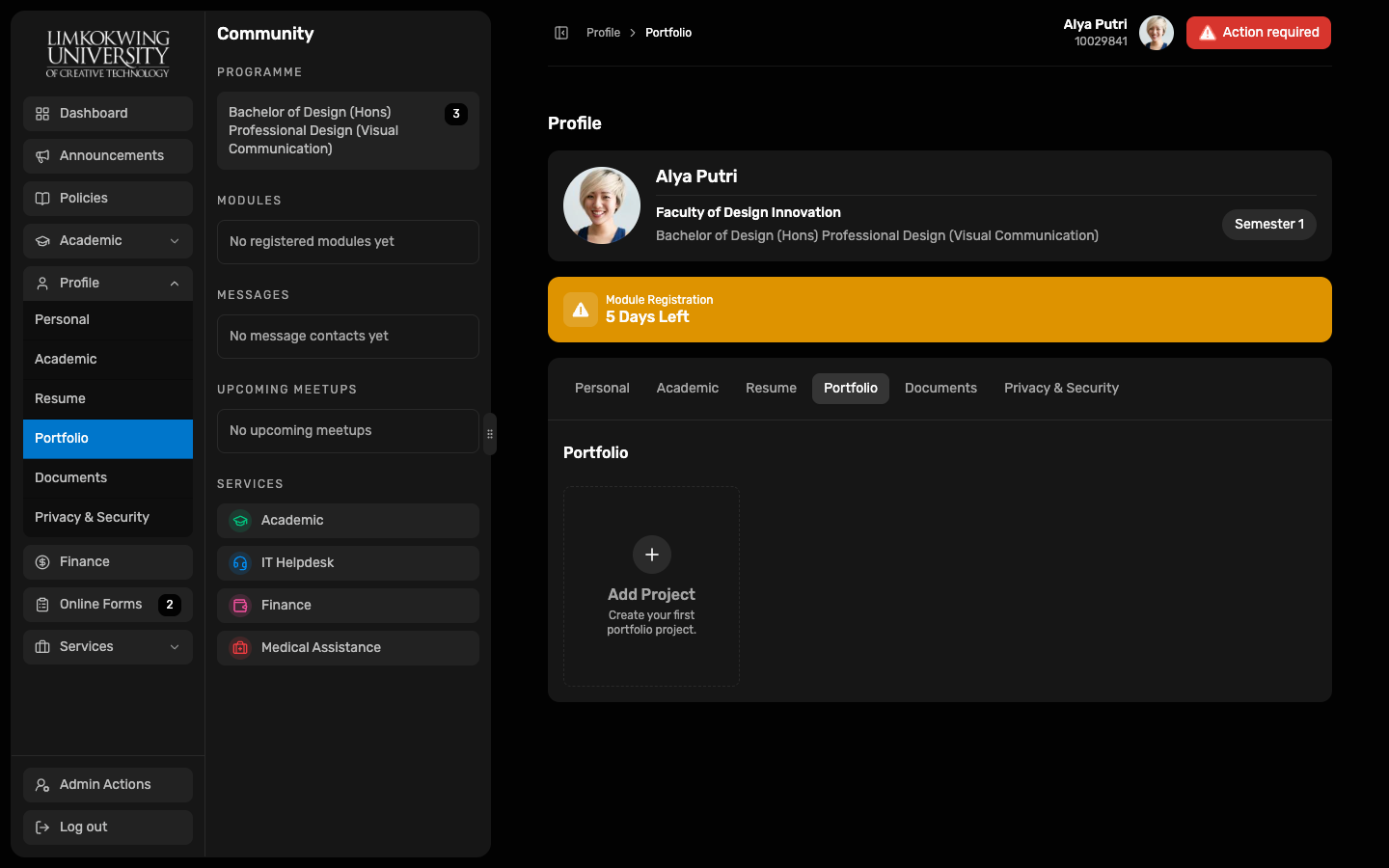Open the Documents tab
1389x868 pixels.
tap(940, 389)
